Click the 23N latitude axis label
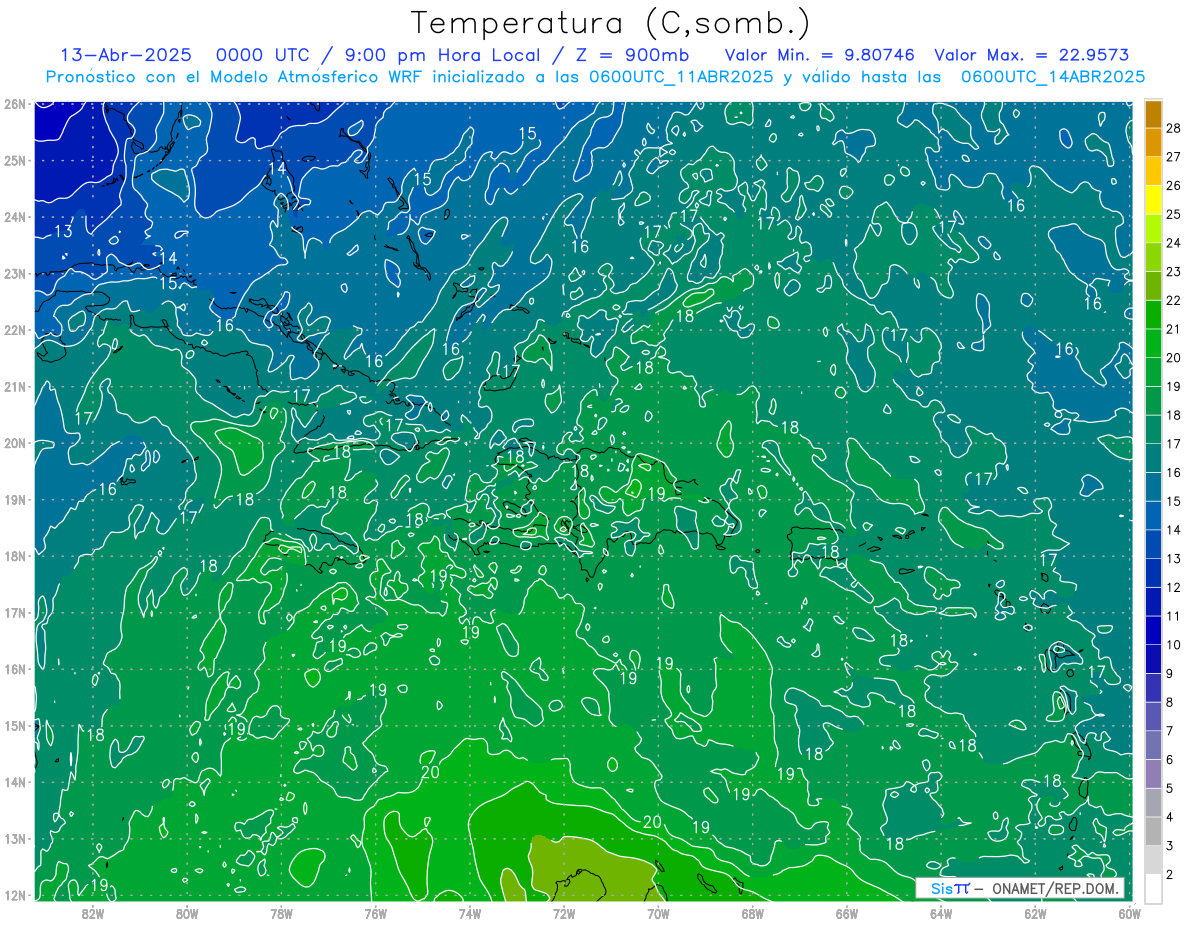 [x=14, y=273]
